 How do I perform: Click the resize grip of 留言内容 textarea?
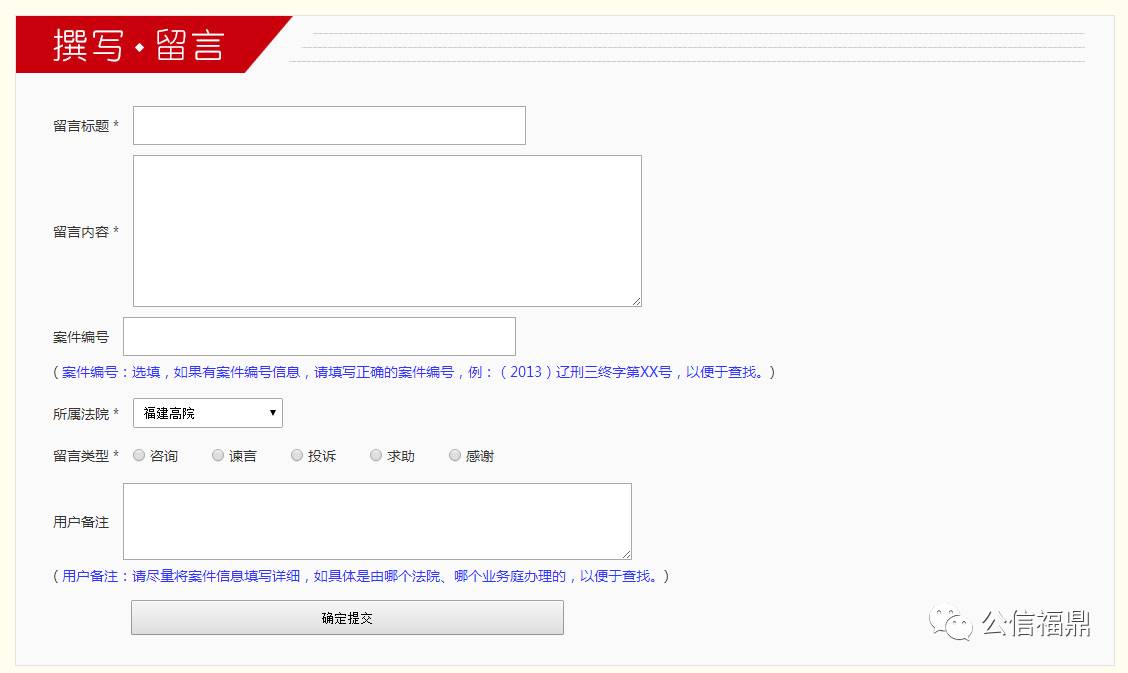(x=637, y=300)
